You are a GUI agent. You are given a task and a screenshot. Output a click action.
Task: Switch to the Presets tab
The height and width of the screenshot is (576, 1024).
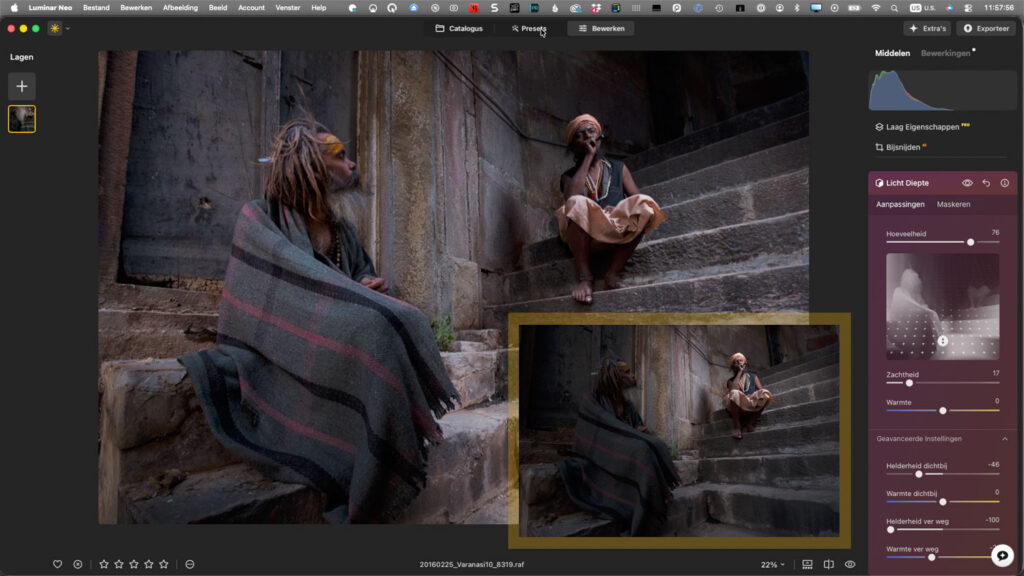pos(528,29)
